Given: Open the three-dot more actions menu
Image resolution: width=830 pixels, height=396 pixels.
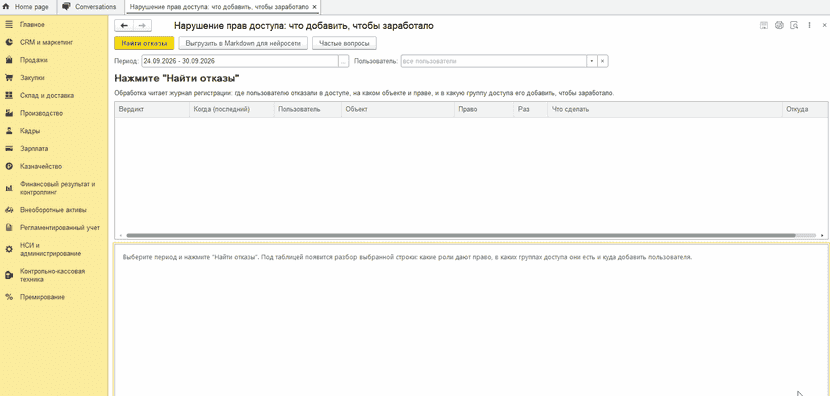Looking at the screenshot, I should (x=809, y=25).
